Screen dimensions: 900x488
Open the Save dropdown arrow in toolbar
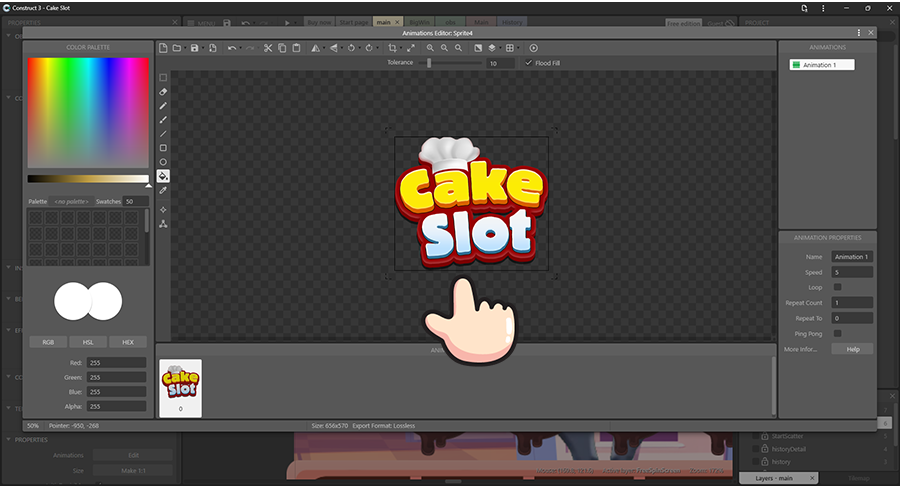pos(204,48)
